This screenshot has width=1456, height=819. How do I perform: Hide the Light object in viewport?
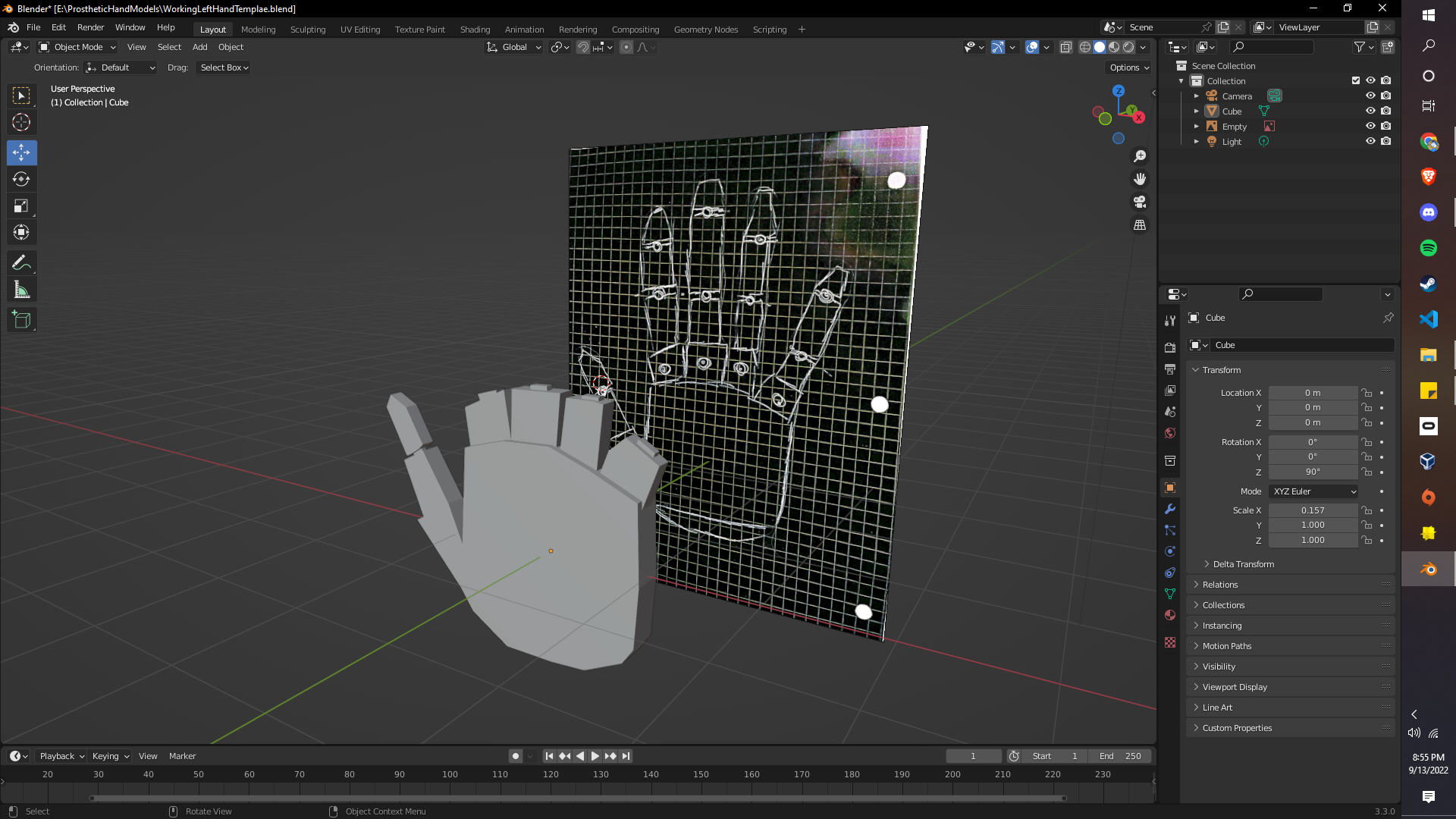pyautogui.click(x=1370, y=141)
